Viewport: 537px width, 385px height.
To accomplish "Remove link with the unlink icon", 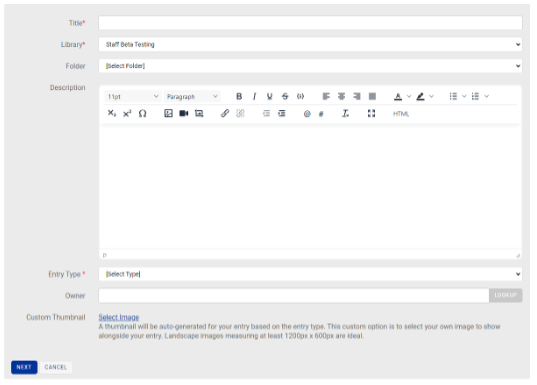I will click(240, 113).
